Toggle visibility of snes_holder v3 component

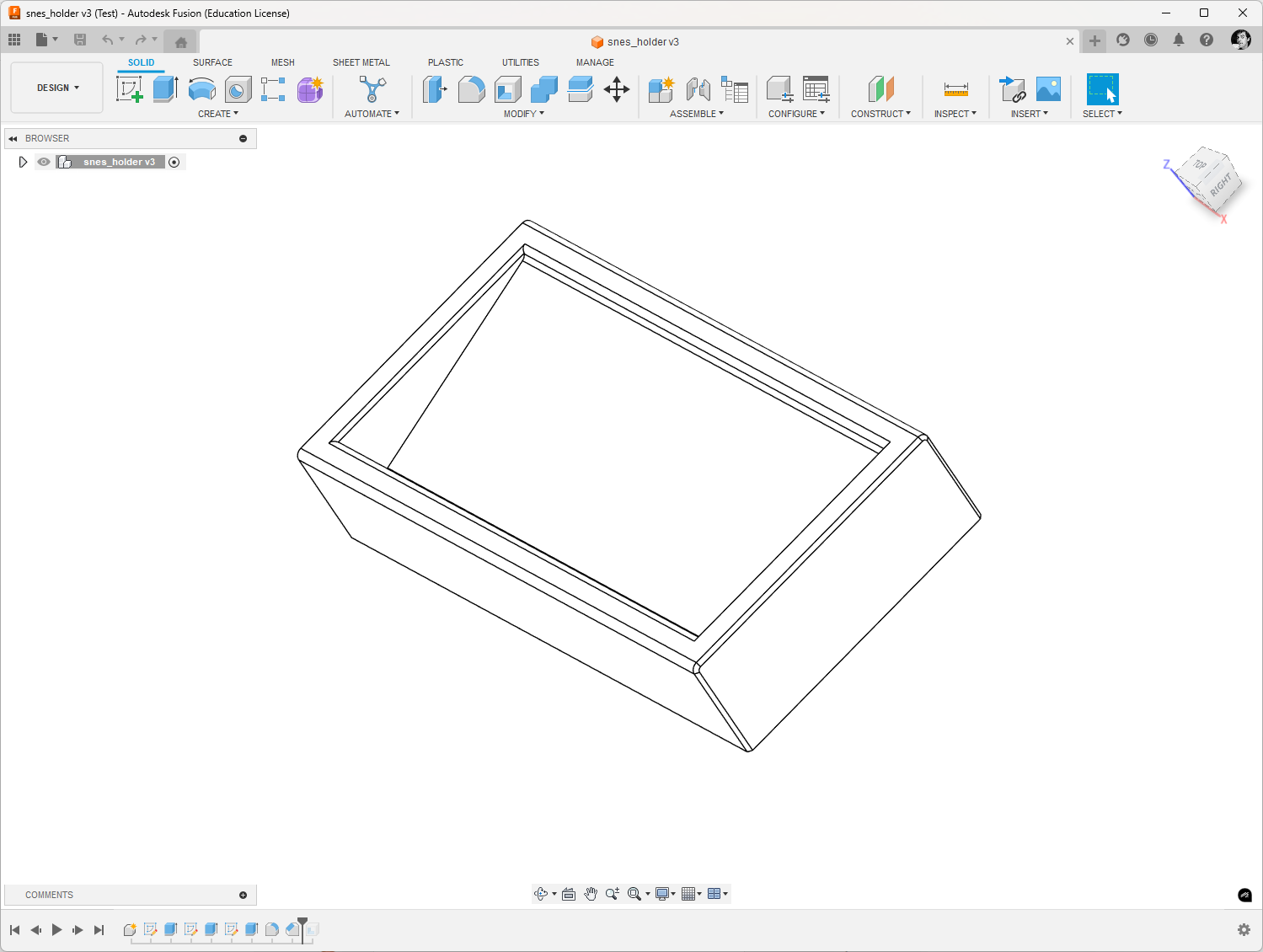pyautogui.click(x=44, y=162)
